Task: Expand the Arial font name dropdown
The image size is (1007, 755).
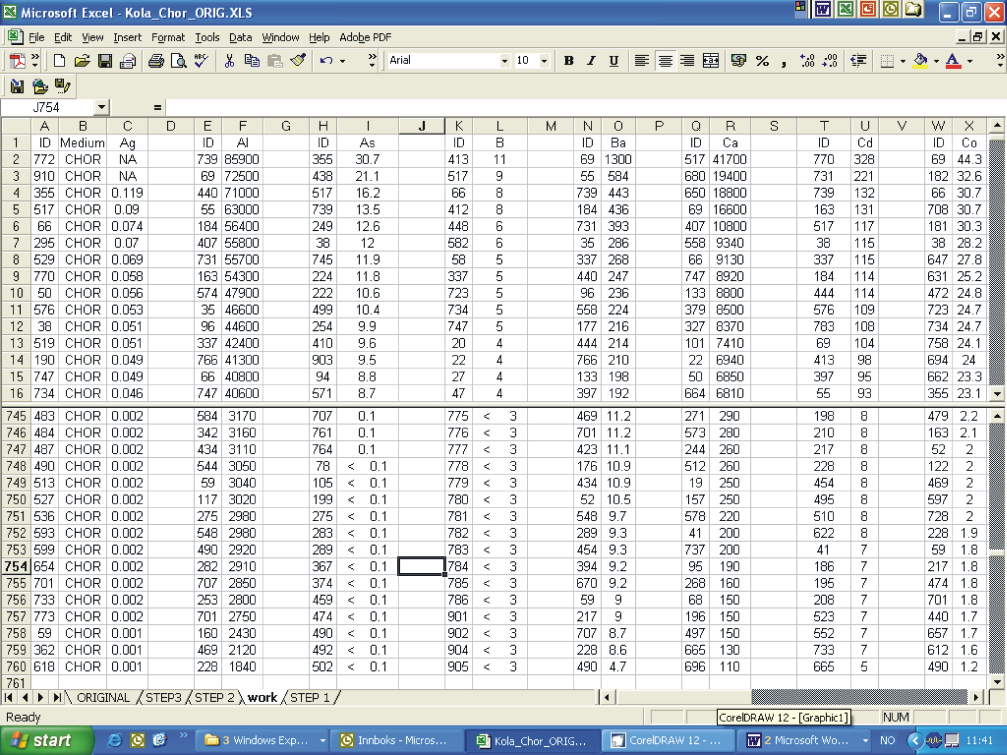Action: click(504, 61)
